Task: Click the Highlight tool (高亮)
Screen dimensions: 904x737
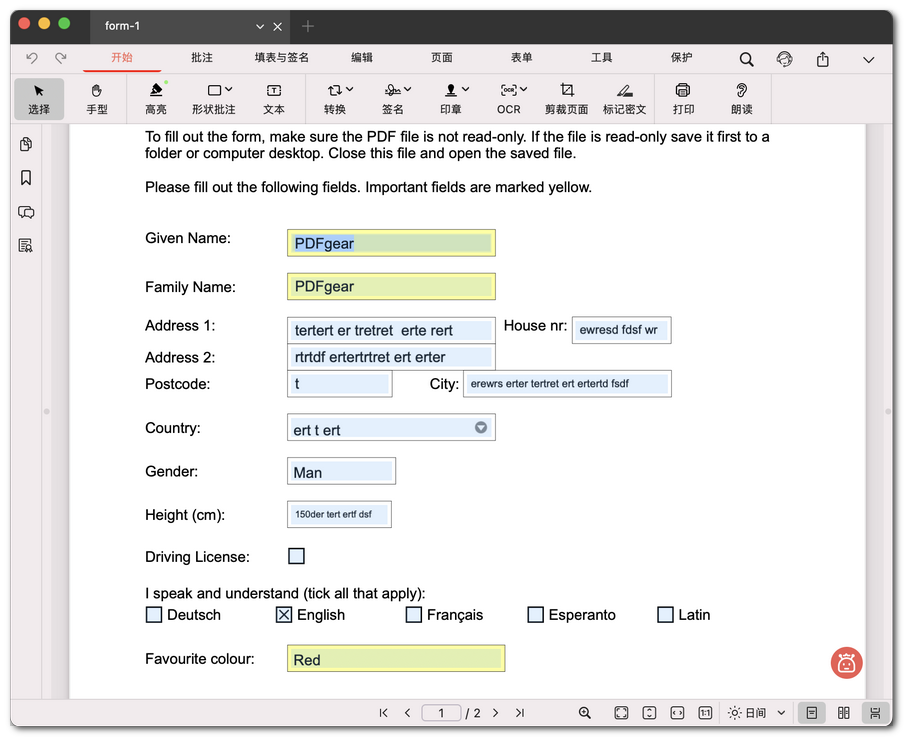Action: click(x=156, y=98)
